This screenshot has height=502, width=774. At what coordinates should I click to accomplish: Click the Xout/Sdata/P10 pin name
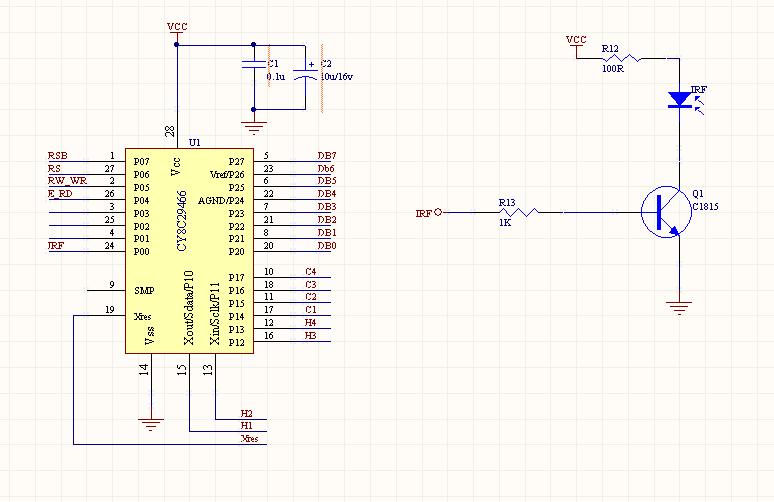pyautogui.click(x=188, y=308)
